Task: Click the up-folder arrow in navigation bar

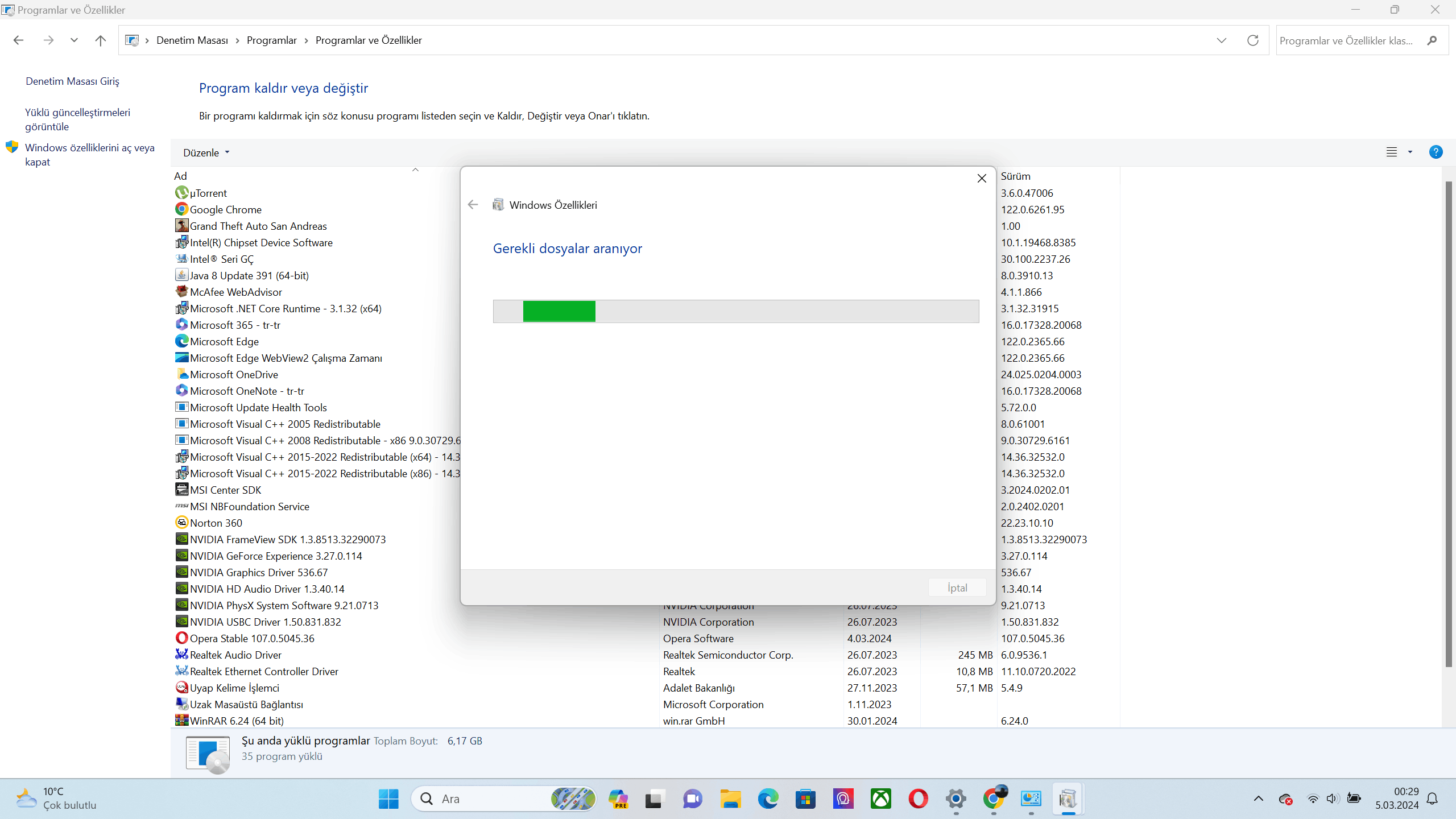Action: (x=101, y=40)
